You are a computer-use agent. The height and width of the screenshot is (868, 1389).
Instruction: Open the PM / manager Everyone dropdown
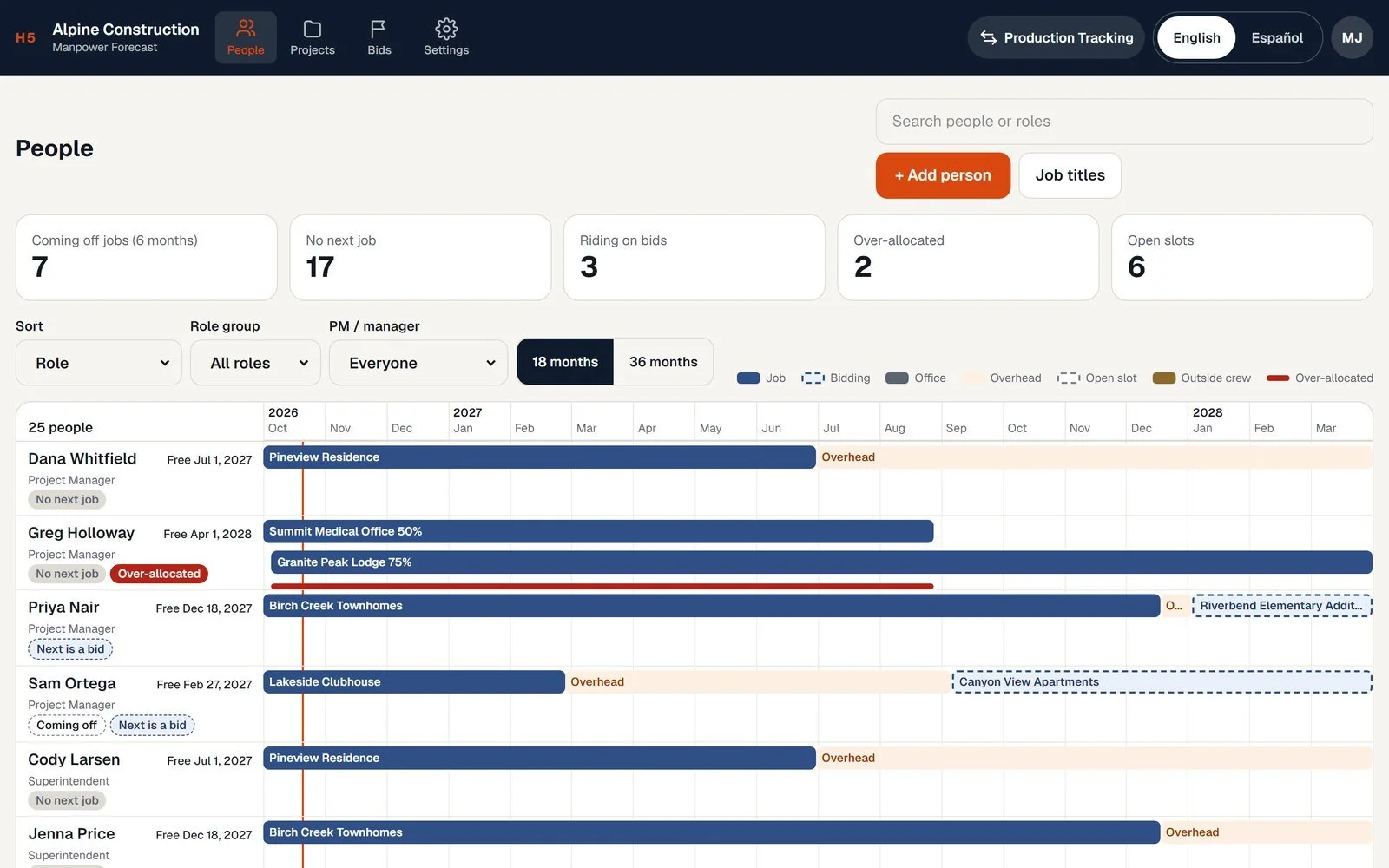click(x=418, y=363)
